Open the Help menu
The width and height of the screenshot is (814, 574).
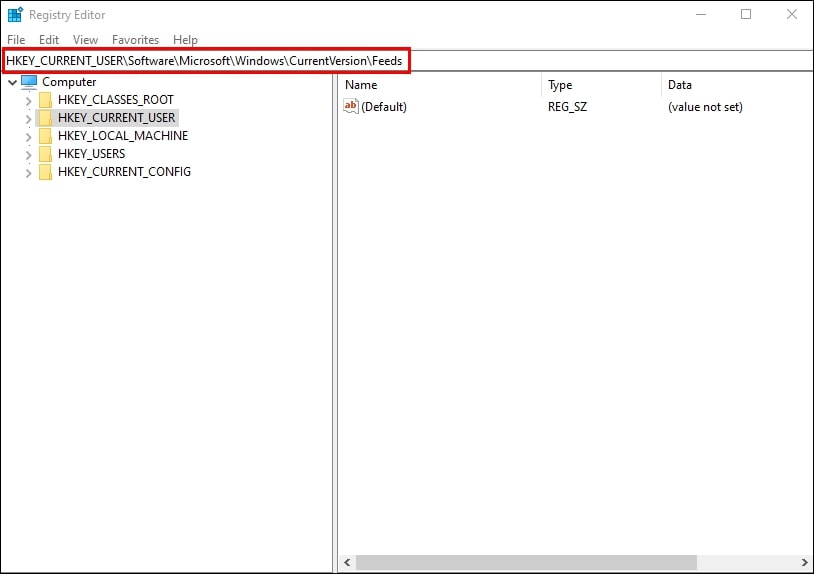click(x=185, y=39)
